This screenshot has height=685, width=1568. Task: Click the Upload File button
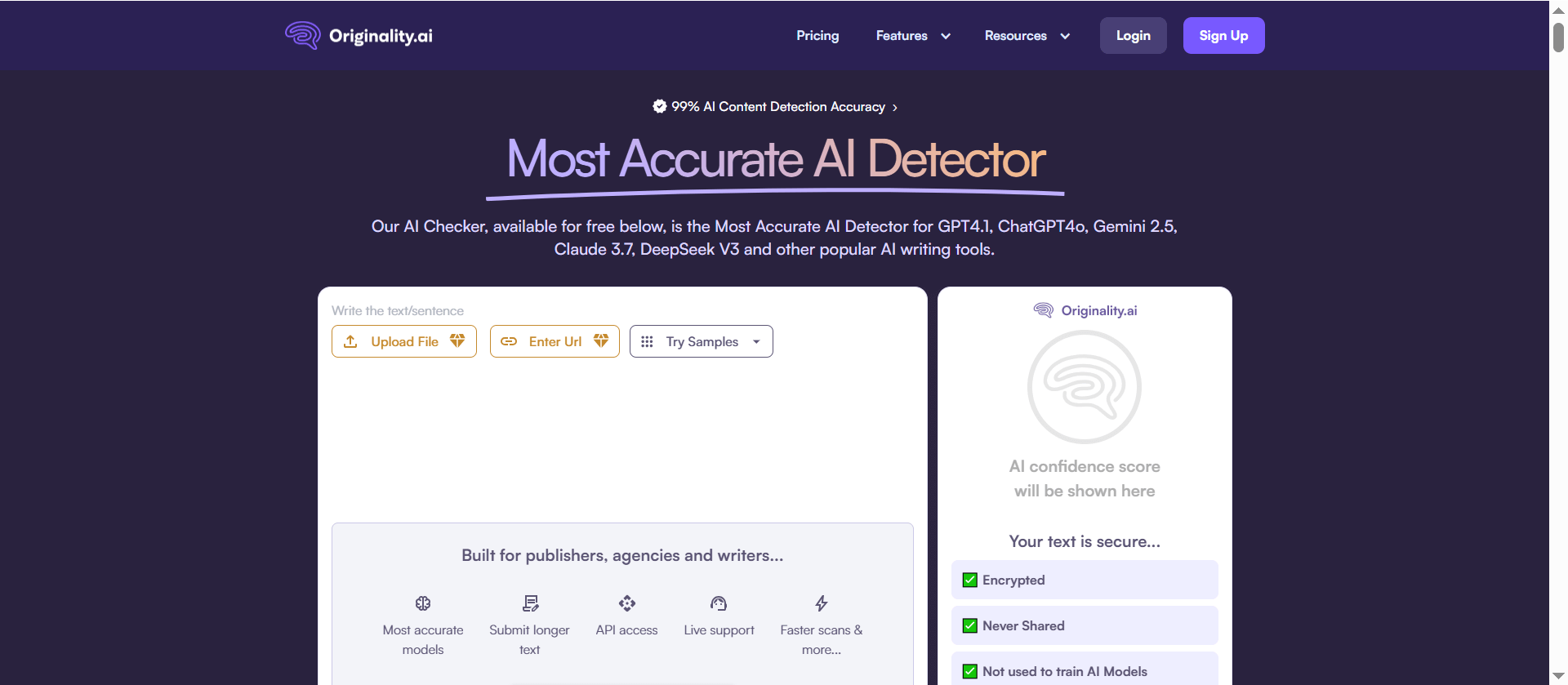tap(404, 341)
